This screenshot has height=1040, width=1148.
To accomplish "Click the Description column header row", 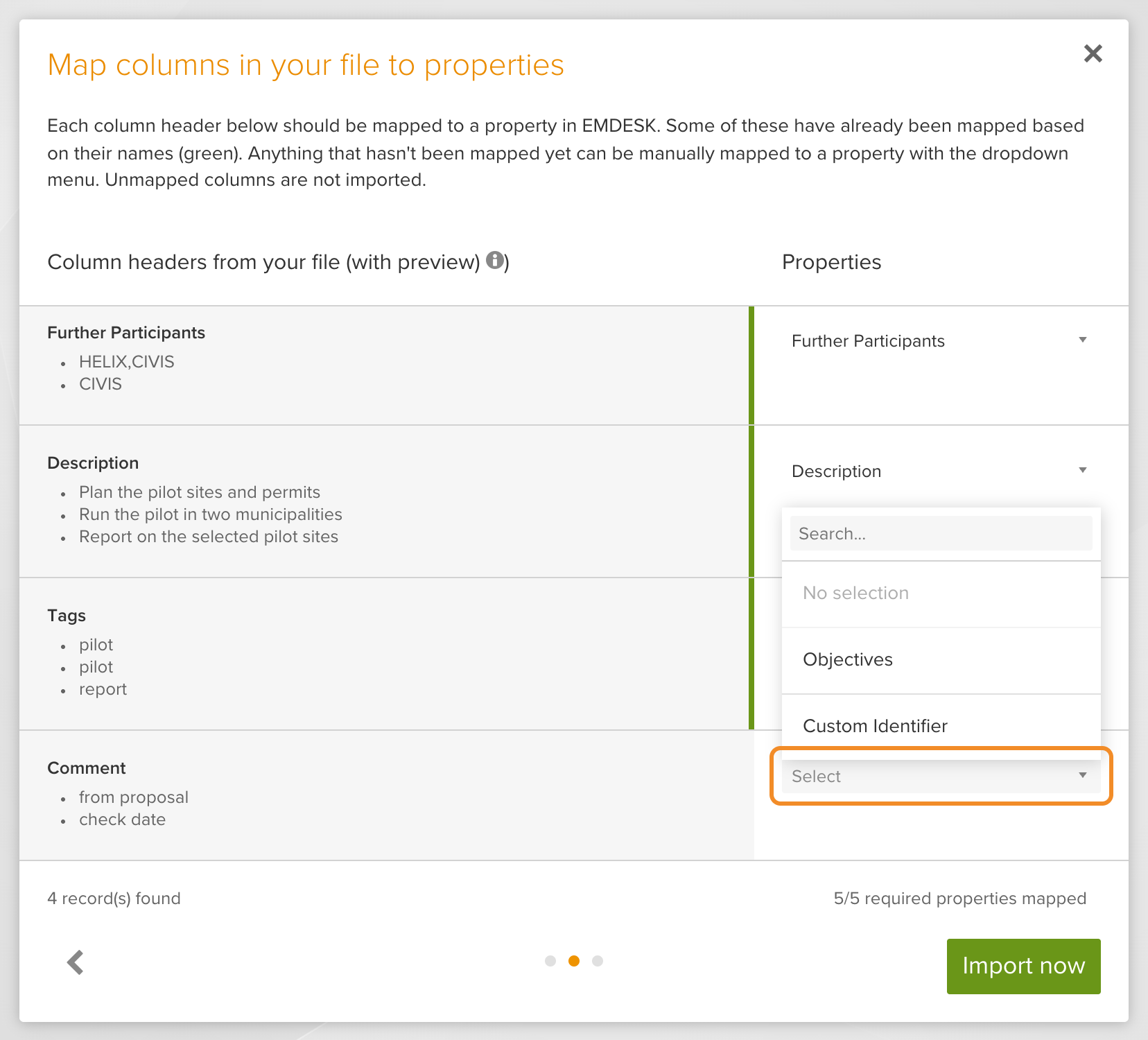I will pyautogui.click(x=387, y=501).
